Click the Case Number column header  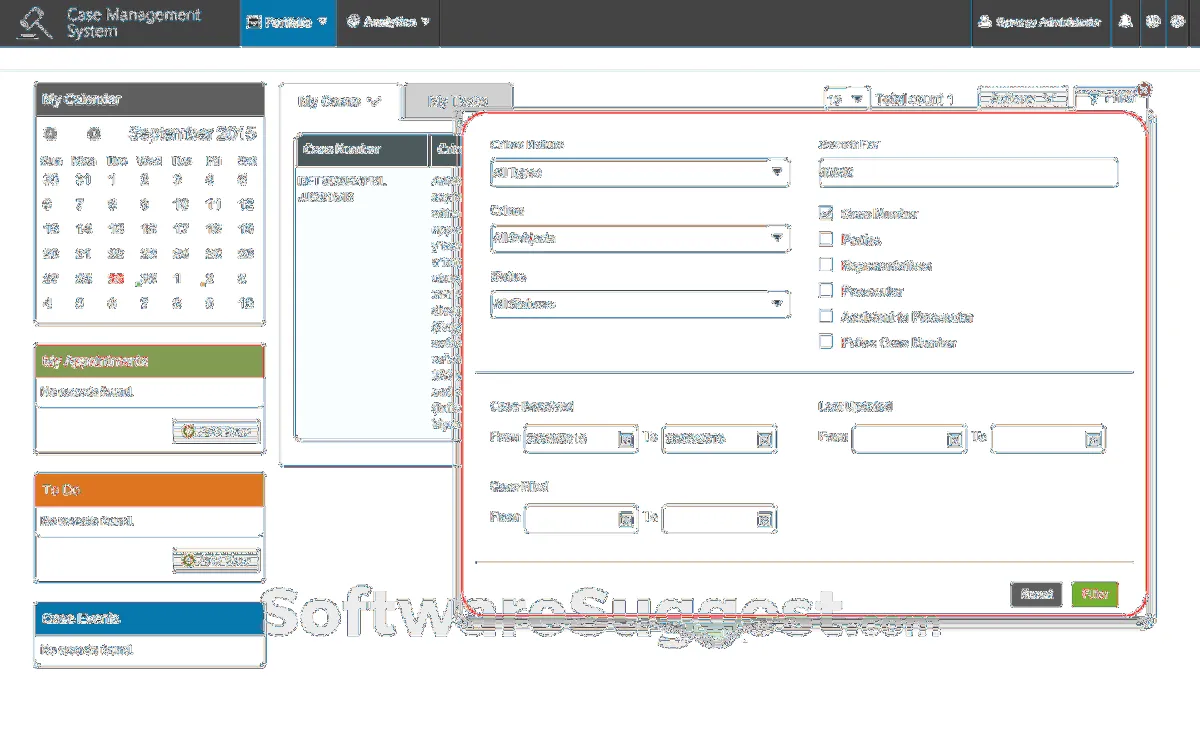click(362, 149)
